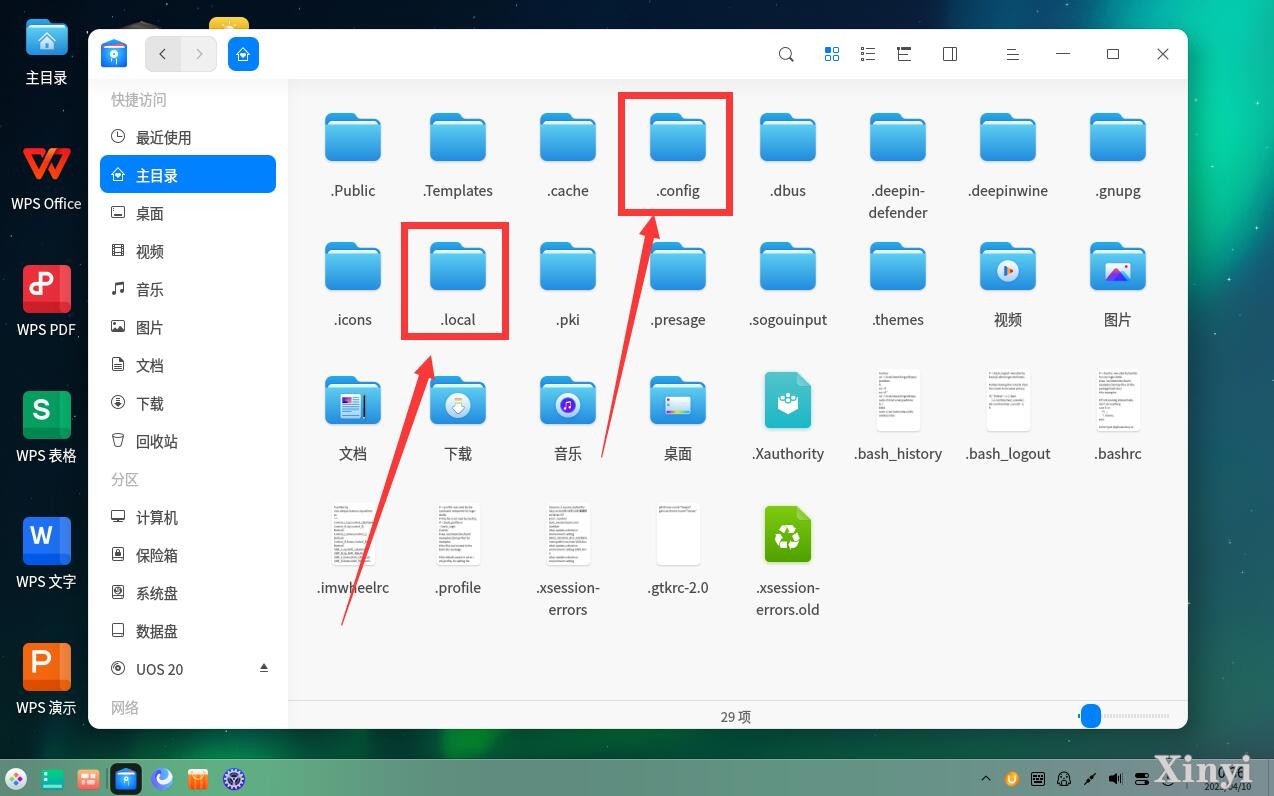Open 回收站 trash in sidebar

click(x=188, y=441)
